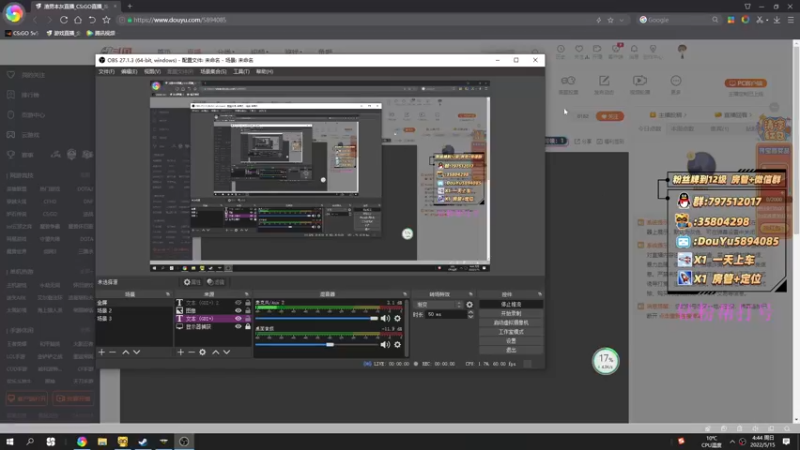Hide the highlighted 文本 (GDI+) source
This screenshot has height=450, width=800.
point(238,318)
